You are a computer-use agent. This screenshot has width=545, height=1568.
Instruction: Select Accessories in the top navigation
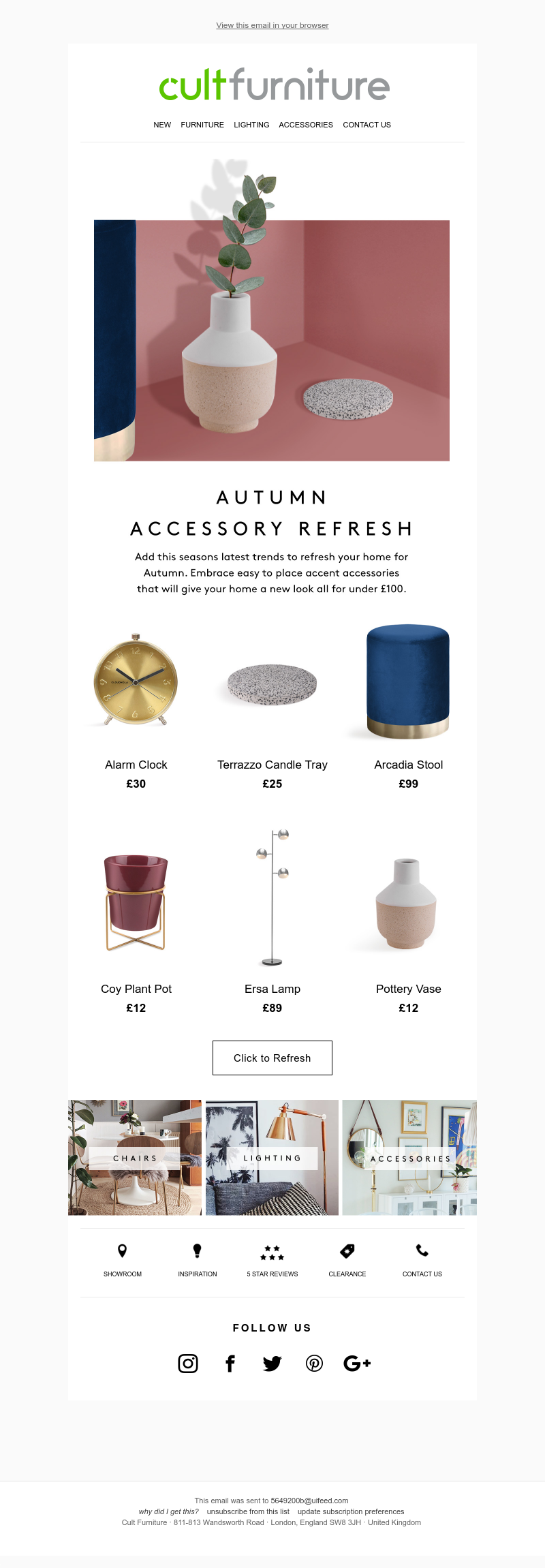click(x=306, y=125)
